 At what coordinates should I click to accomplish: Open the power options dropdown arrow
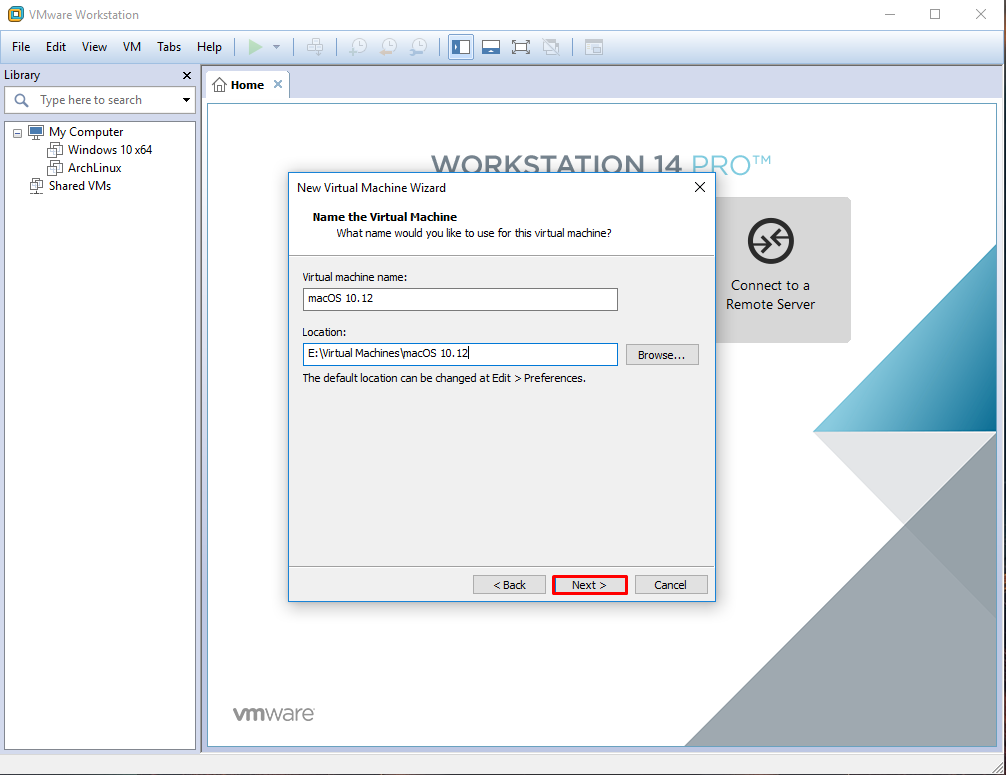[x=277, y=47]
